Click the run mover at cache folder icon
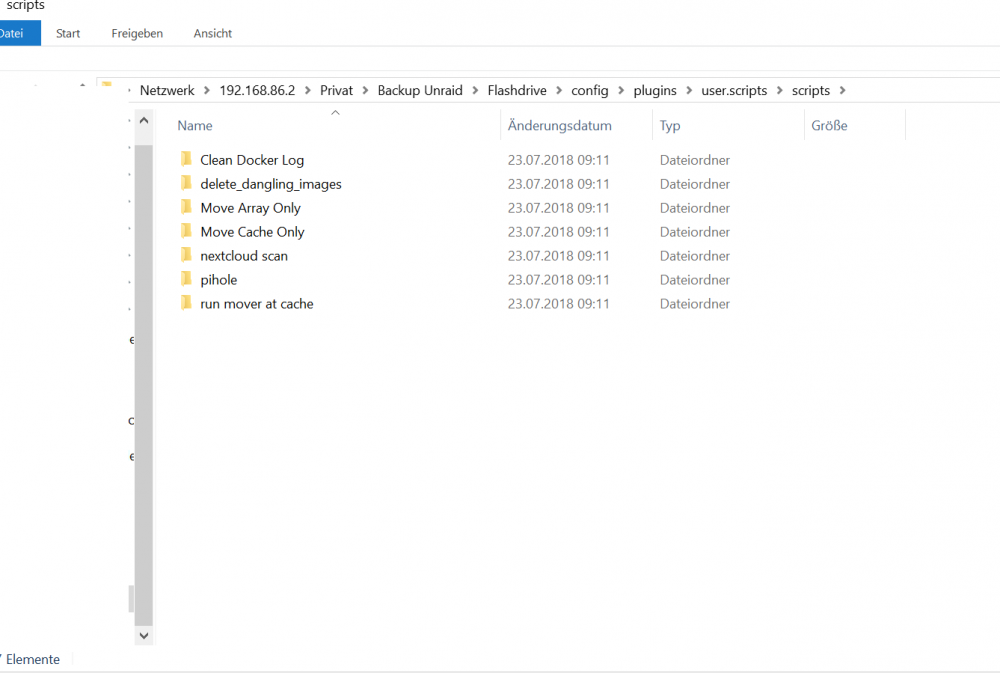Screen dimensions: 1000x673 tap(186, 302)
